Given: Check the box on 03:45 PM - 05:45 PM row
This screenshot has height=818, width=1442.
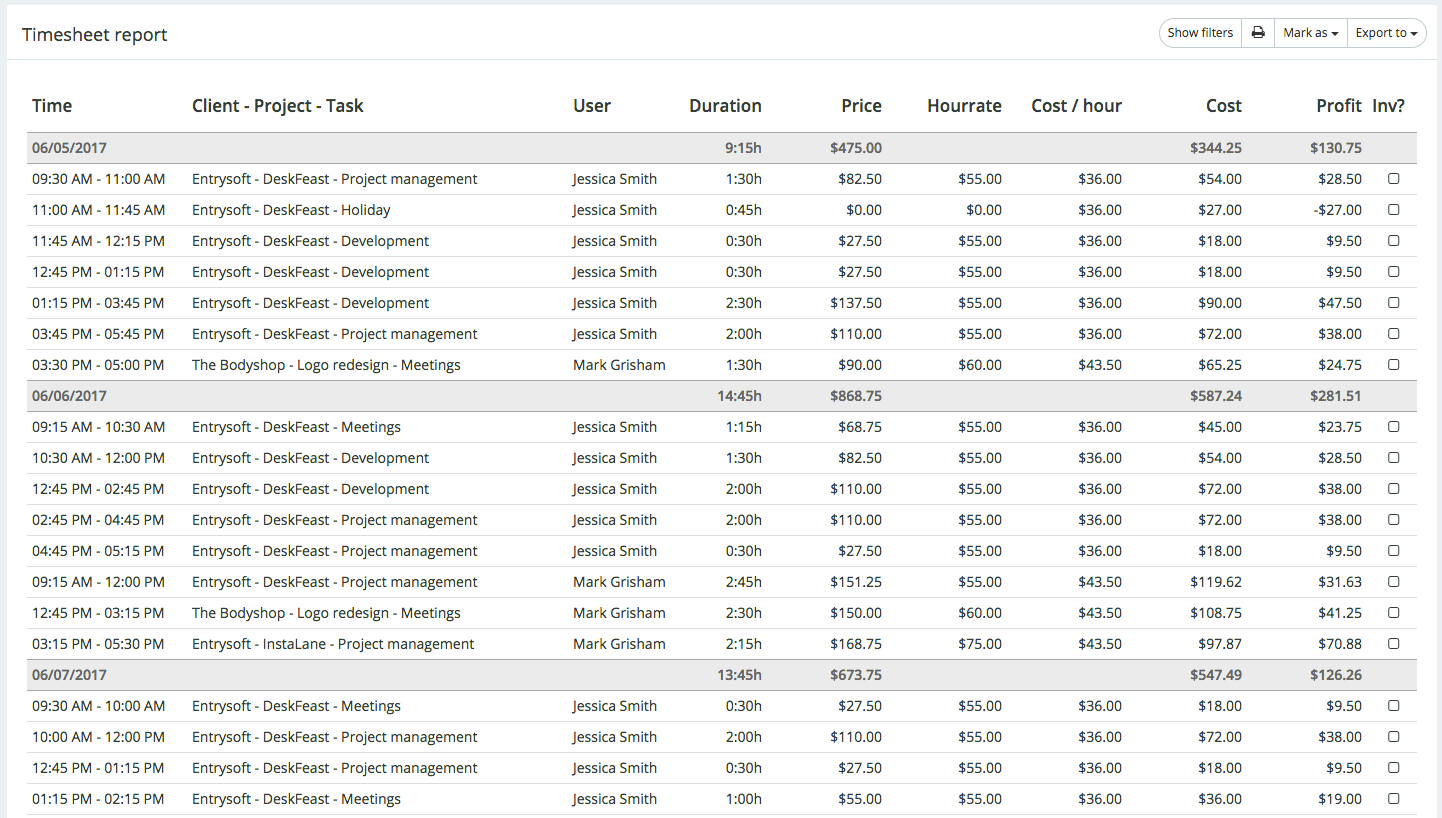Looking at the screenshot, I should 1394,334.
